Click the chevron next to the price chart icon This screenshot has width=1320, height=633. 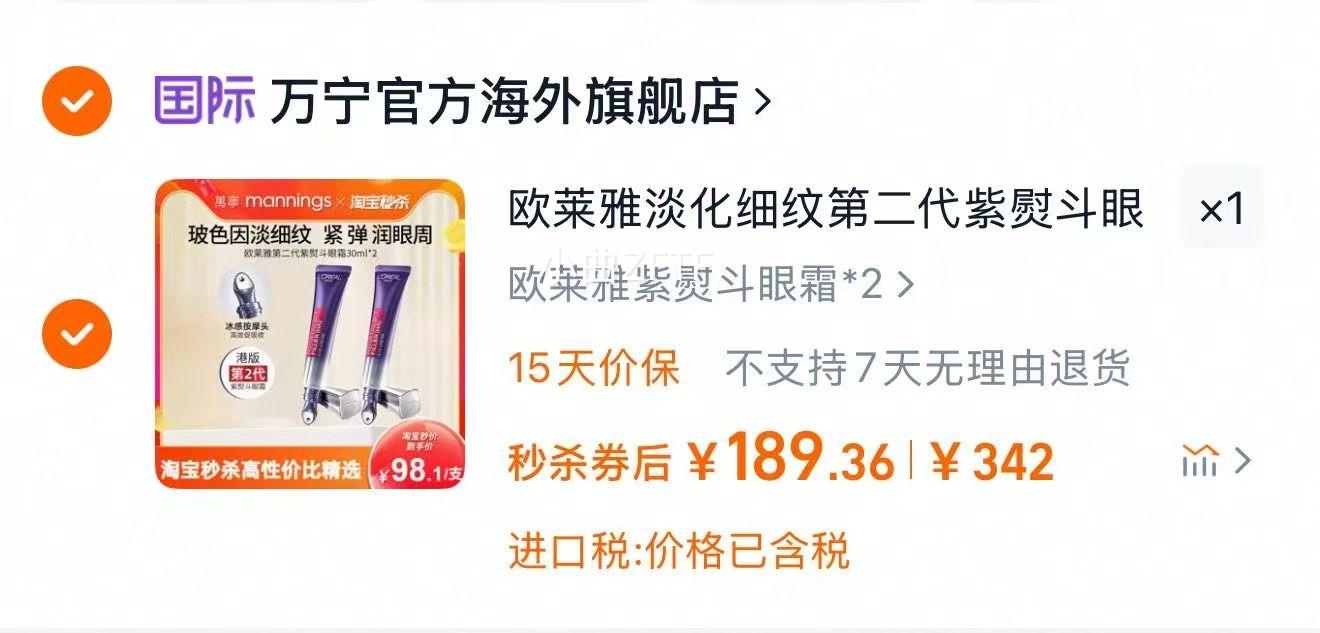[x=1242, y=460]
